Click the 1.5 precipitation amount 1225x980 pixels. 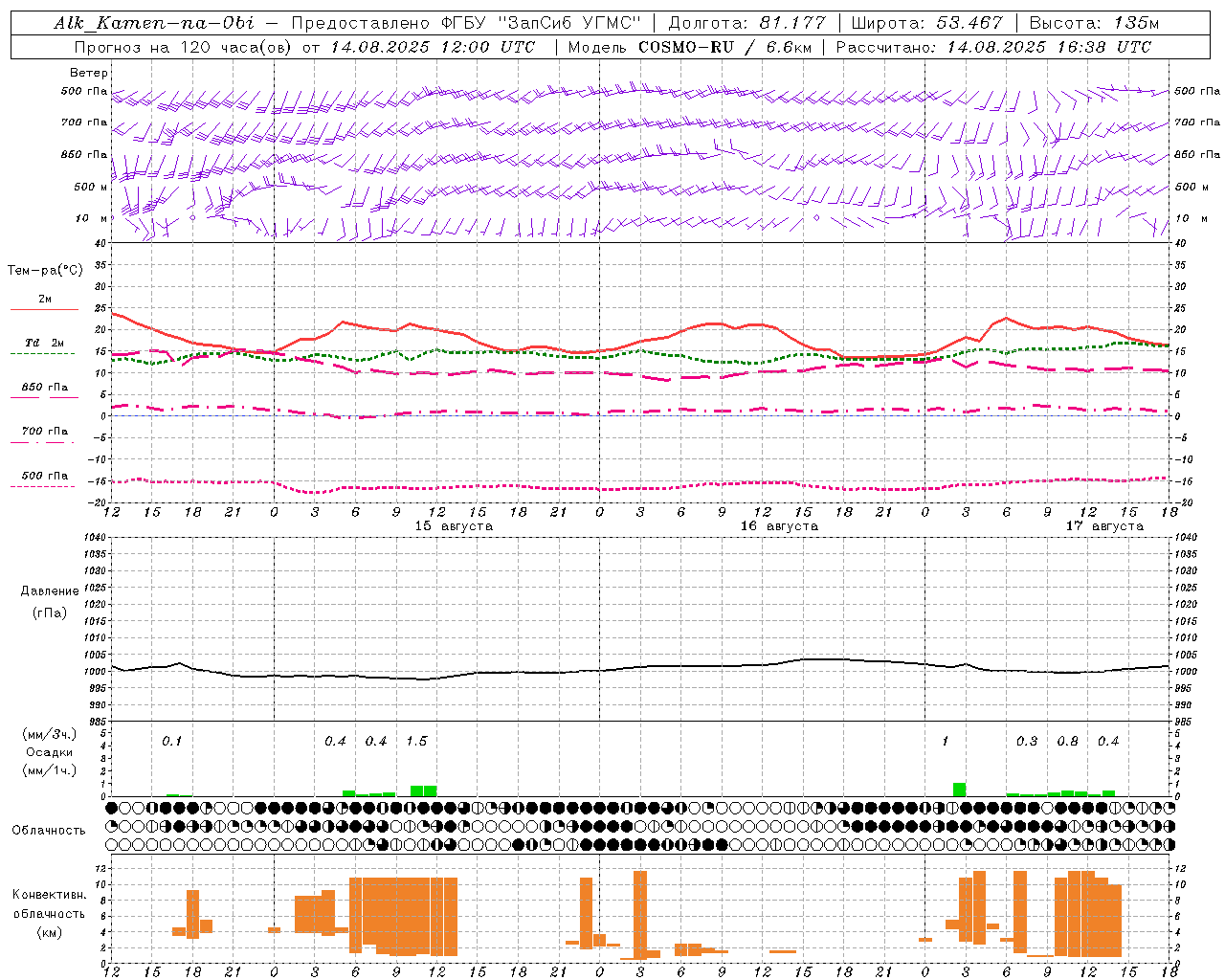(416, 741)
